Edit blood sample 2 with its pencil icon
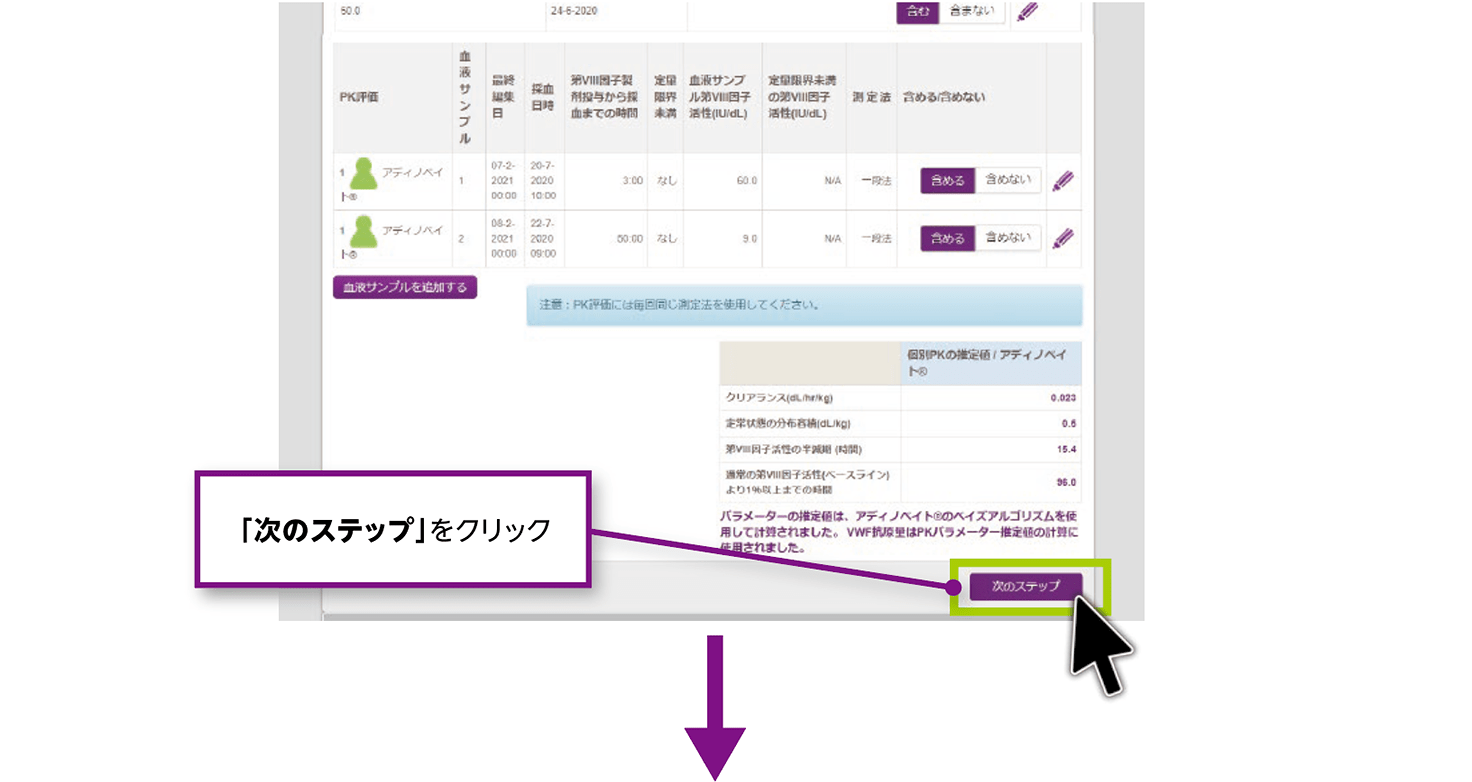 [x=1064, y=238]
